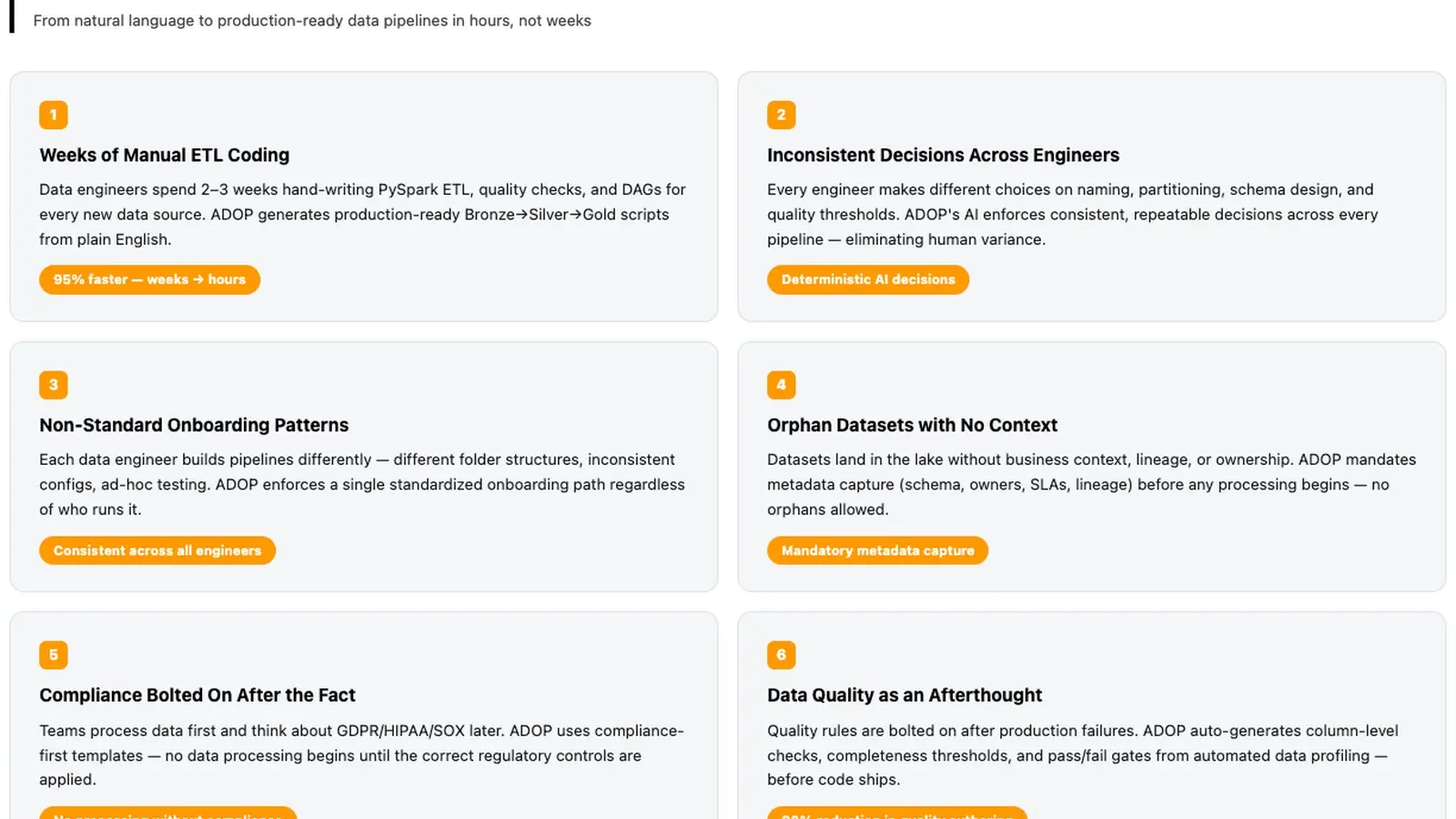The height and width of the screenshot is (819, 1456).
Task: Click the orange number 6 badge
Action: tap(782, 655)
